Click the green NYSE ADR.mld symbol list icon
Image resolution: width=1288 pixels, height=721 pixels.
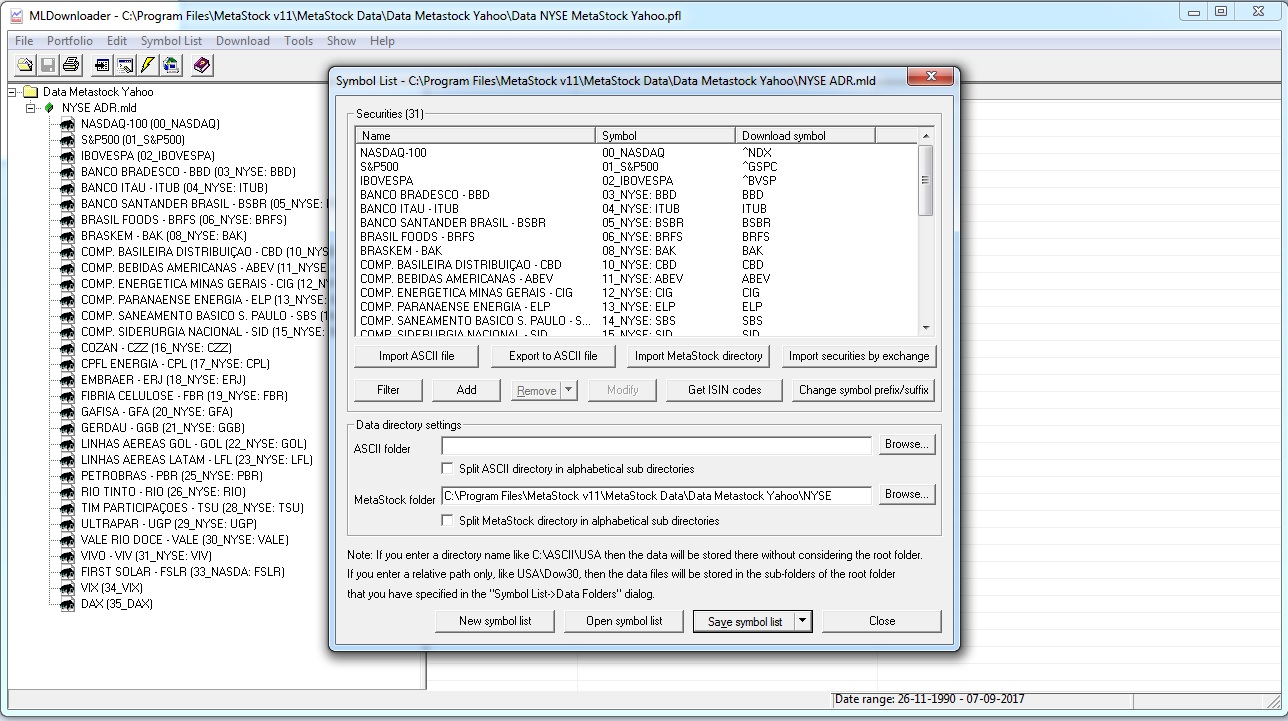(50, 108)
